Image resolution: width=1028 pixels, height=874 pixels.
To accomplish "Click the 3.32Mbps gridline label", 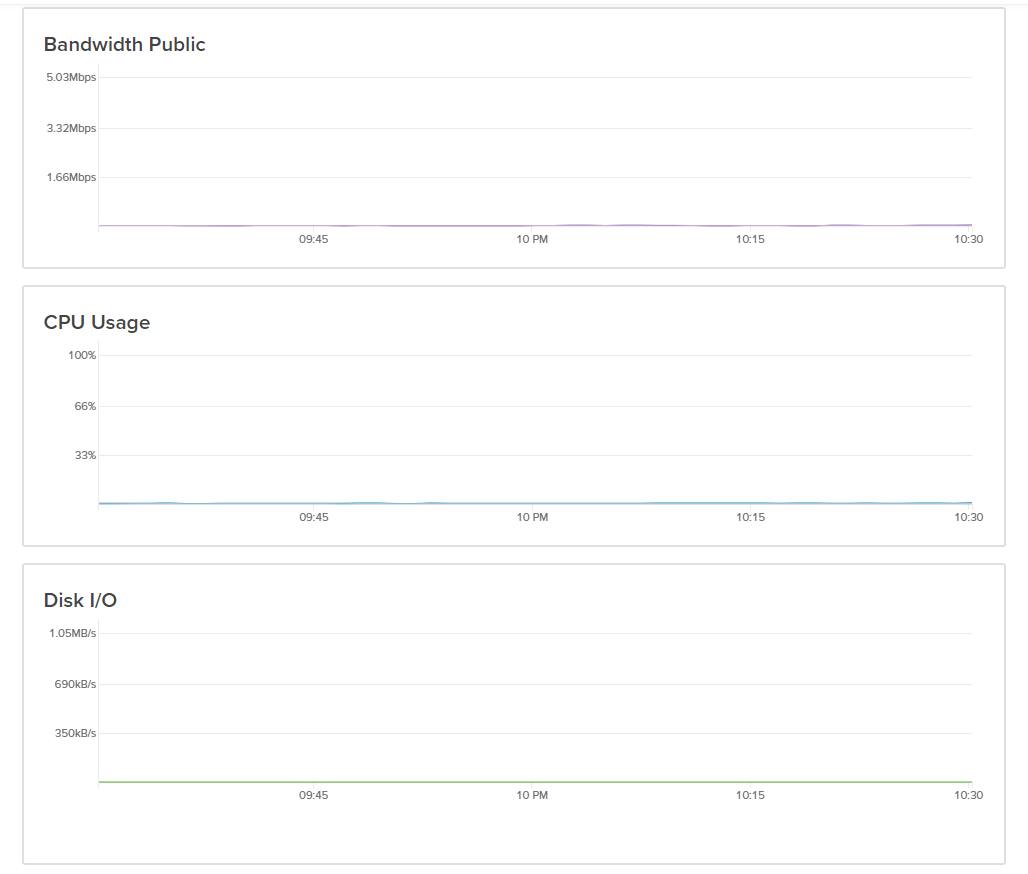I will pos(71,129).
